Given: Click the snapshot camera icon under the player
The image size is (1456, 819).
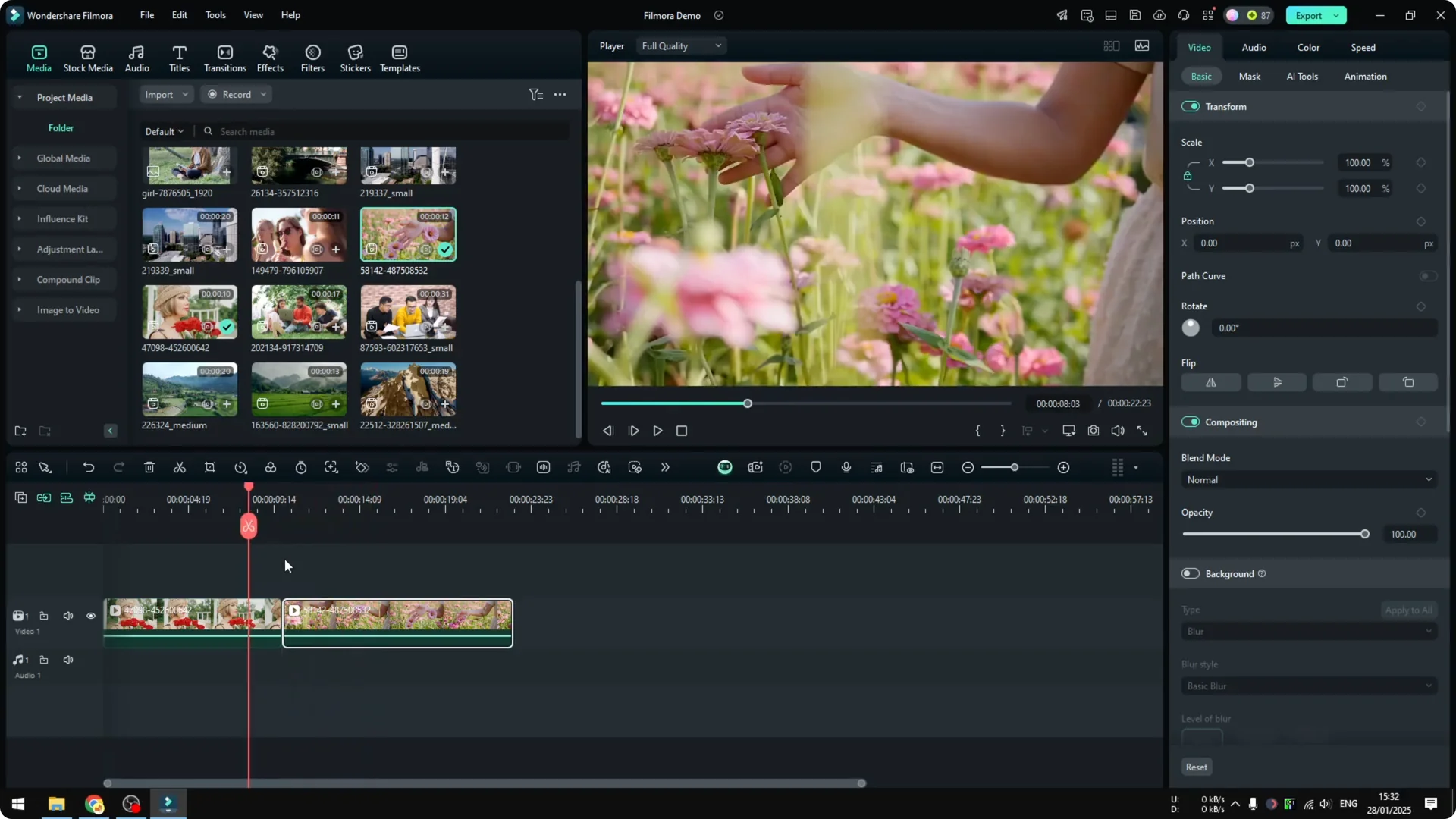Looking at the screenshot, I should [x=1094, y=430].
